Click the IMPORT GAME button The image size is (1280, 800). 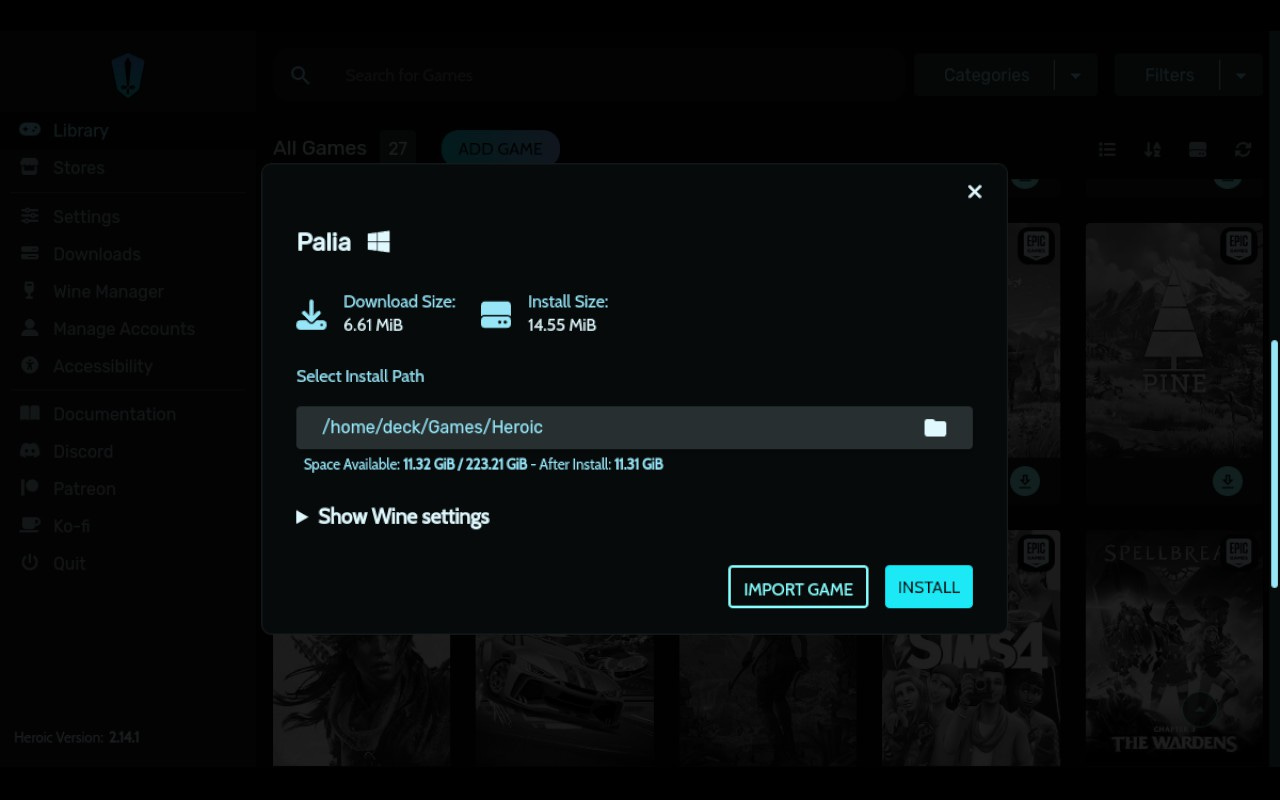(x=798, y=587)
